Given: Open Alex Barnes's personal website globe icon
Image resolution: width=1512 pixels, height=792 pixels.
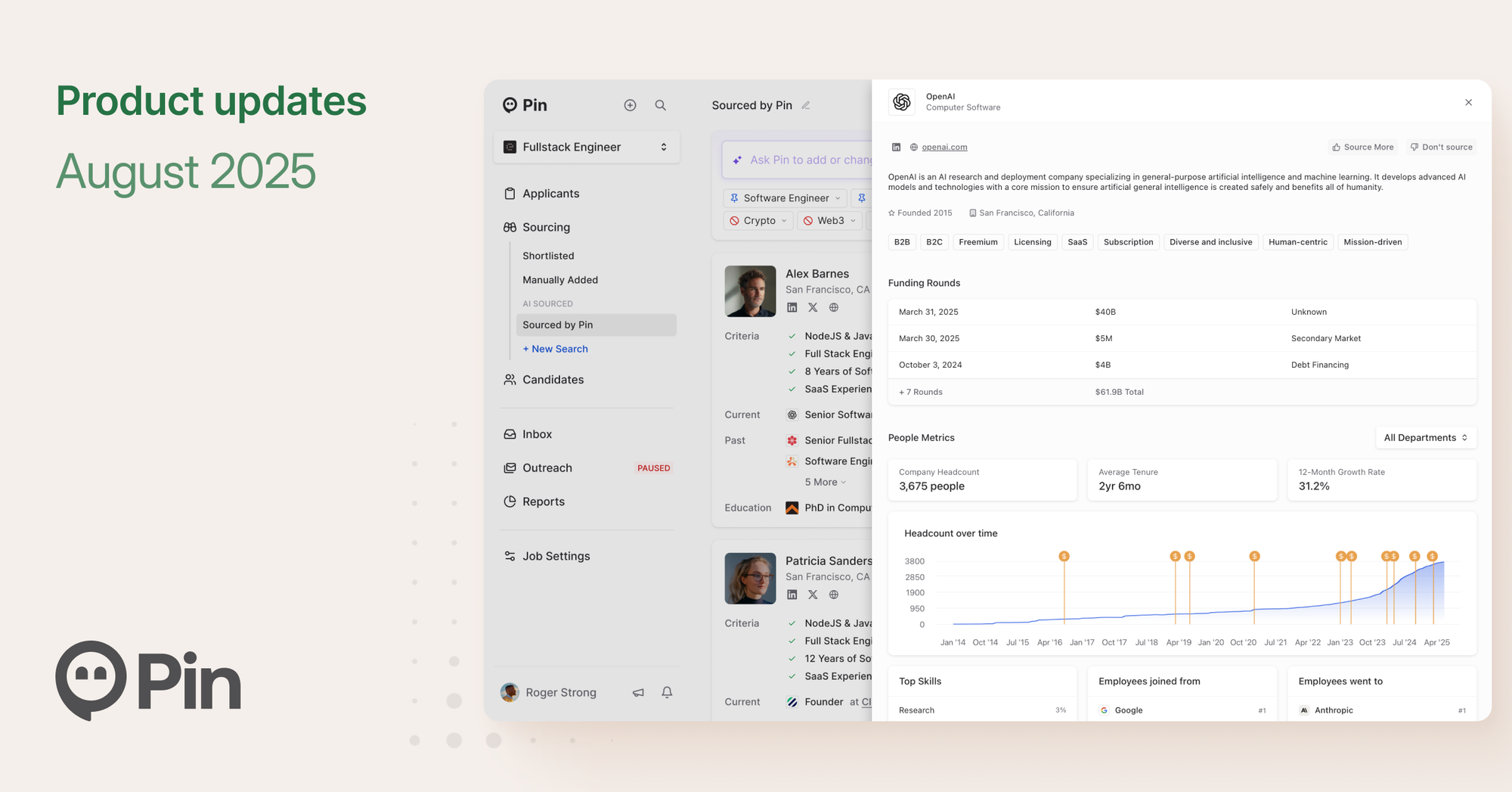Looking at the screenshot, I should pos(834,308).
